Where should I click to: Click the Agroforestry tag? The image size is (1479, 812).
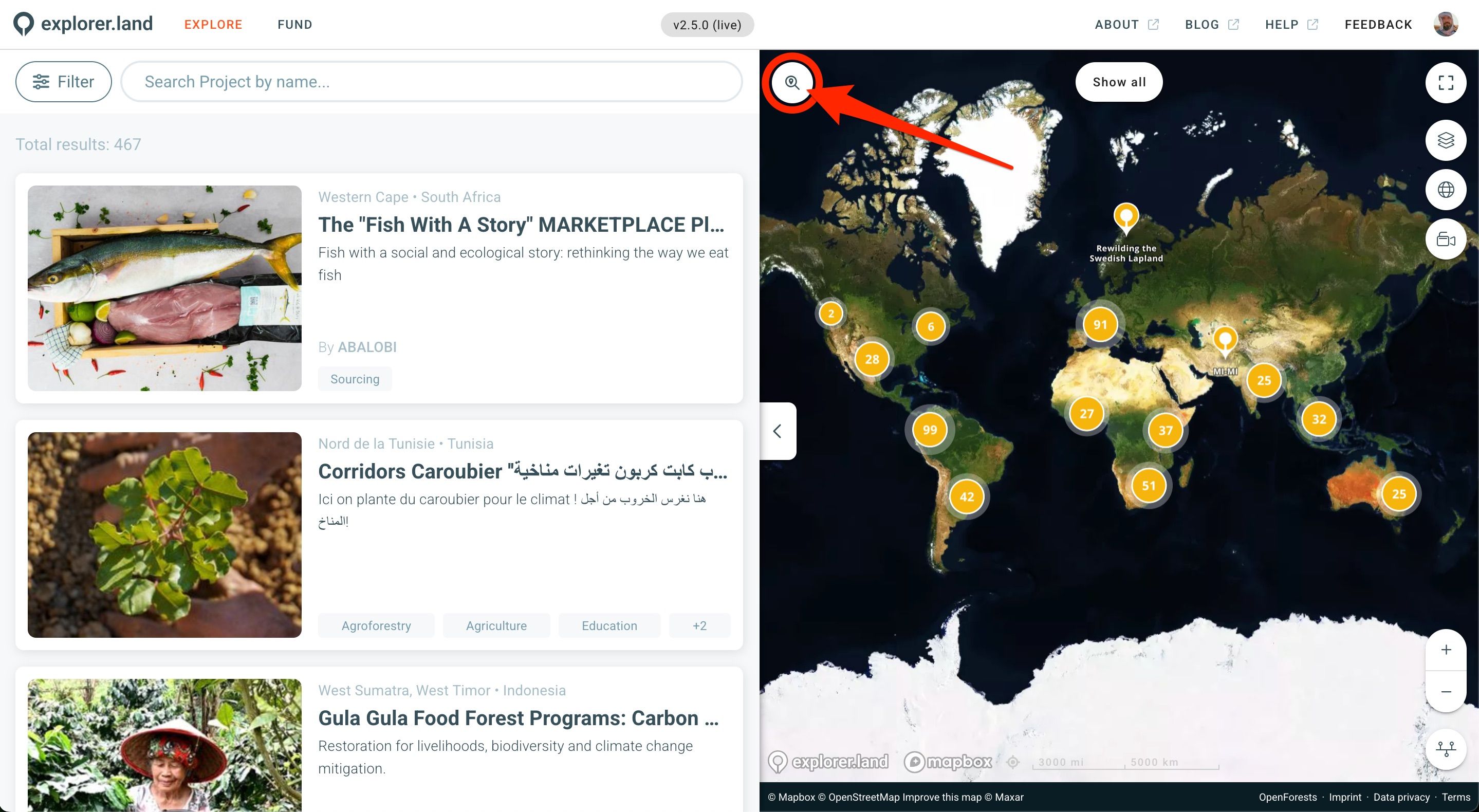click(x=376, y=625)
